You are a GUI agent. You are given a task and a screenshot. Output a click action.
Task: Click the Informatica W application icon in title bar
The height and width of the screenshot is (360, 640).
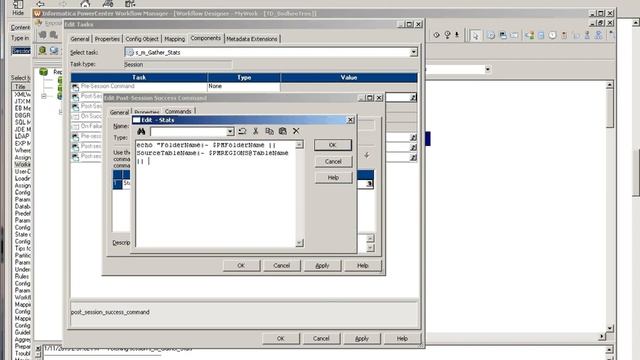tap(38, 13)
